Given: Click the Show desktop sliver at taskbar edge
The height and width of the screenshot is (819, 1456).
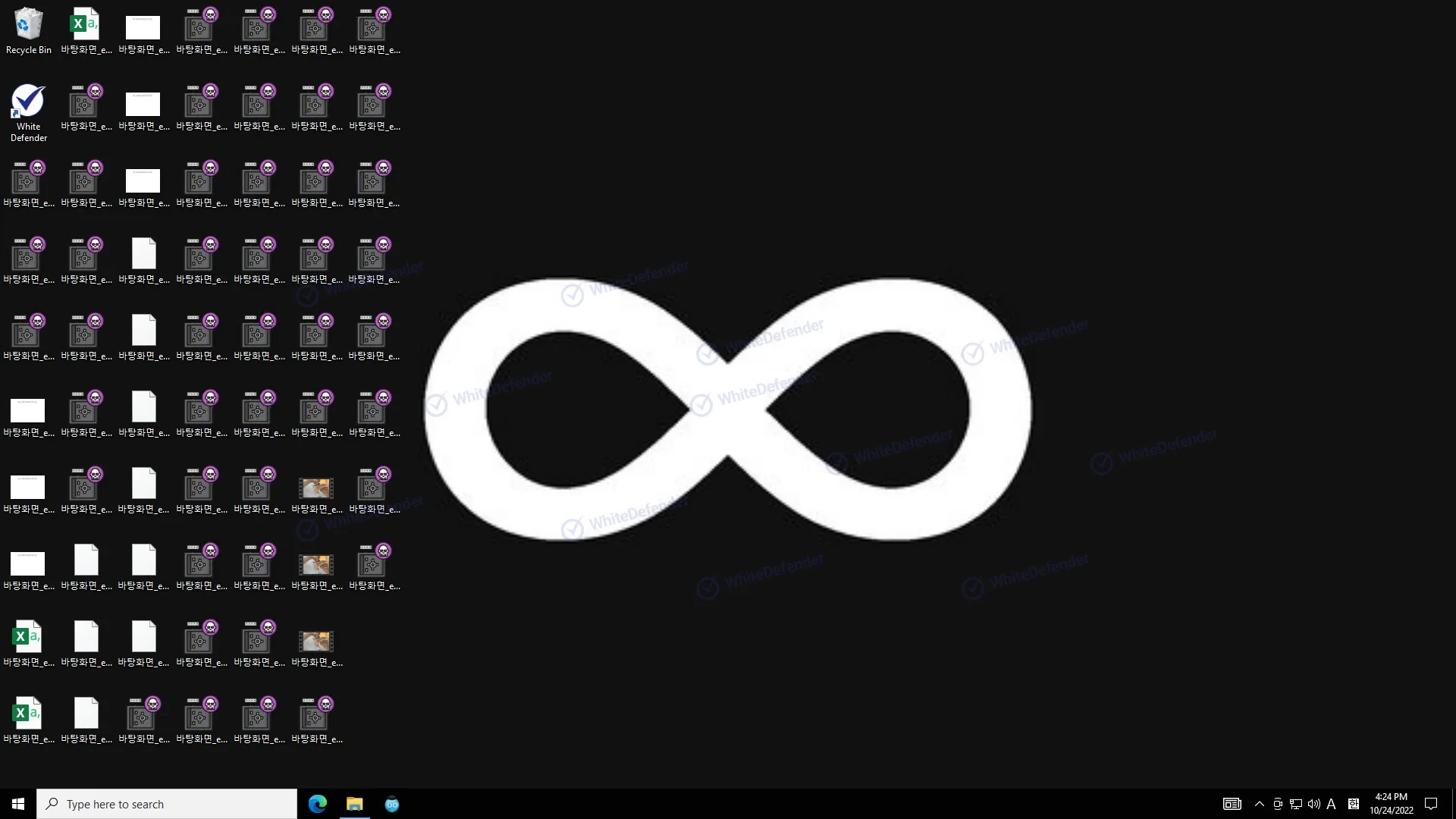Looking at the screenshot, I should coord(1453,804).
